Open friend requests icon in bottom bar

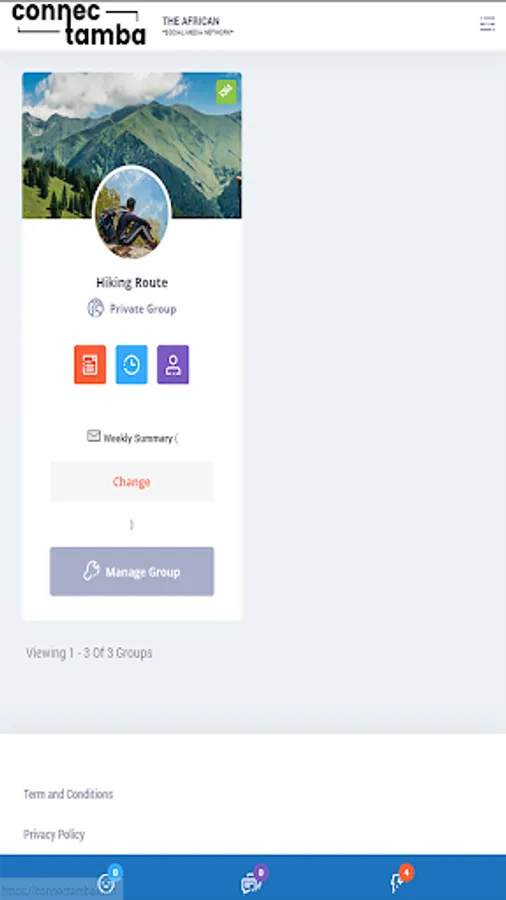[106, 883]
